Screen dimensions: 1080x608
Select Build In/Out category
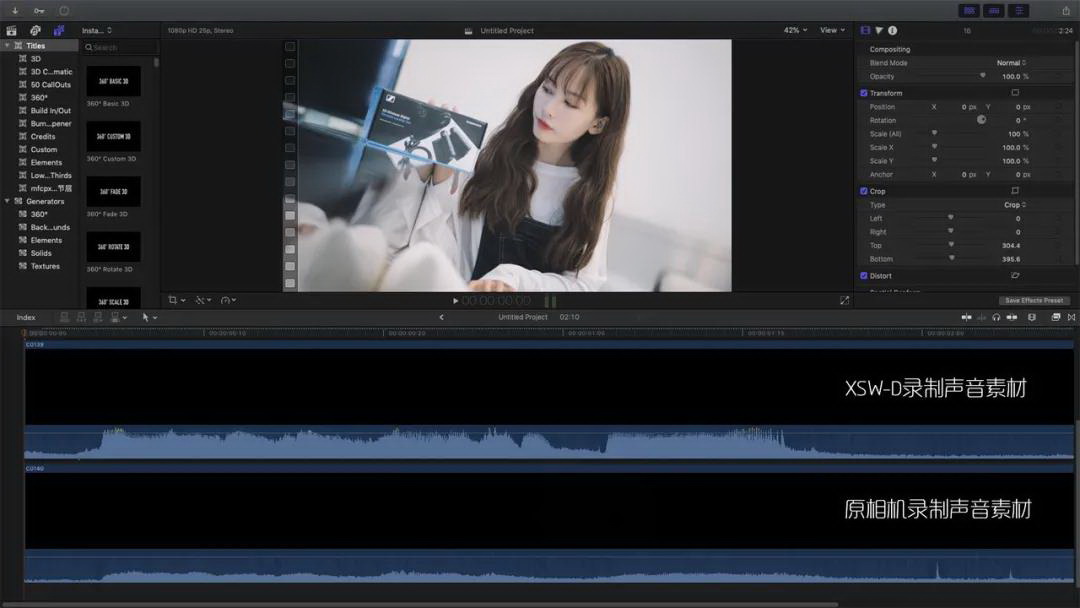[50, 110]
